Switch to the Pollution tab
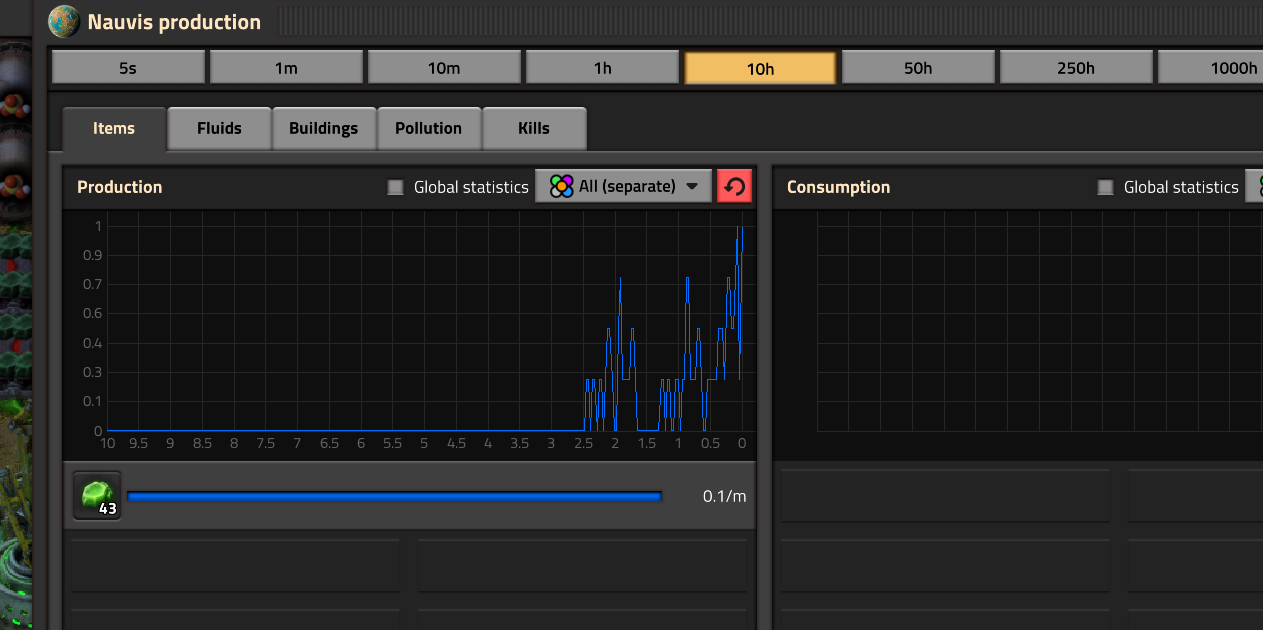The image size is (1263, 630). pyautogui.click(x=428, y=128)
